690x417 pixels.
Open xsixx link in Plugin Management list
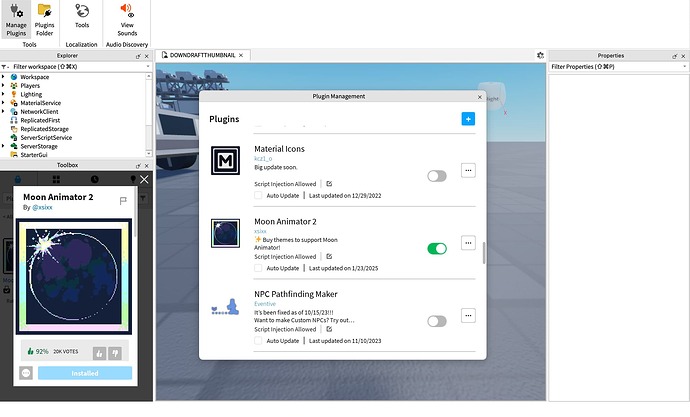[x=260, y=231]
